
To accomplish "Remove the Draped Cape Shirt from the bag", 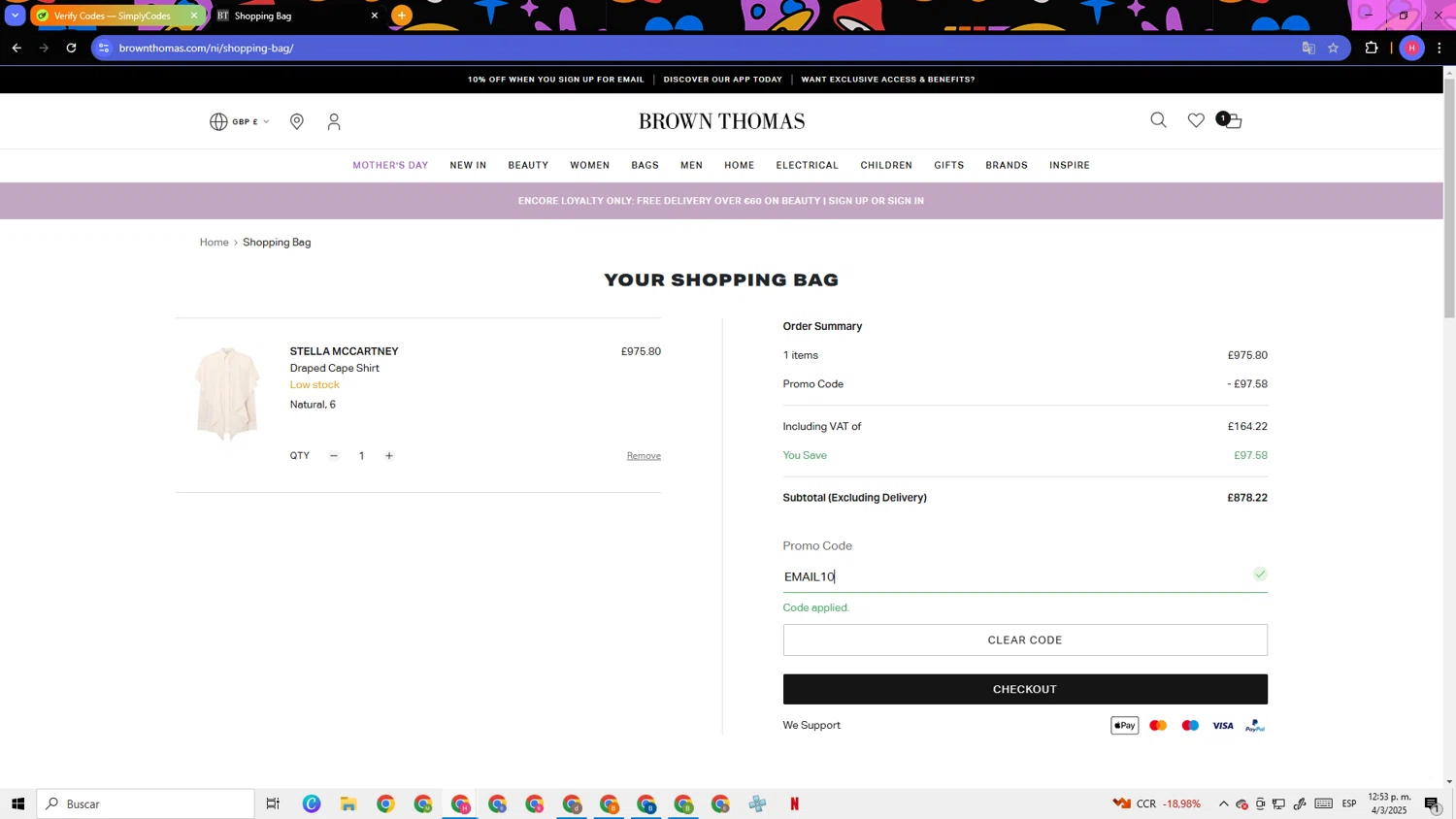I will pyautogui.click(x=644, y=456).
